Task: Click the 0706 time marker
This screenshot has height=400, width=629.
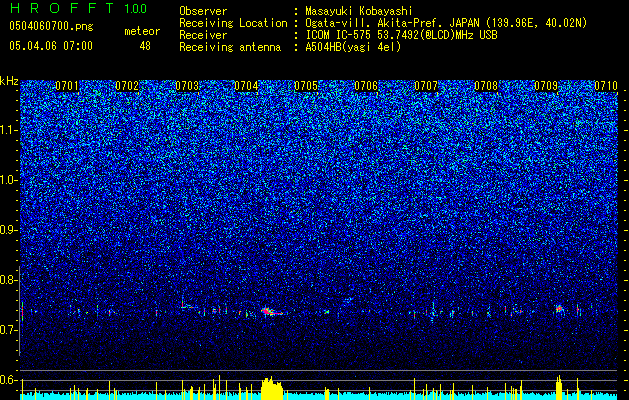Action: 366,86
